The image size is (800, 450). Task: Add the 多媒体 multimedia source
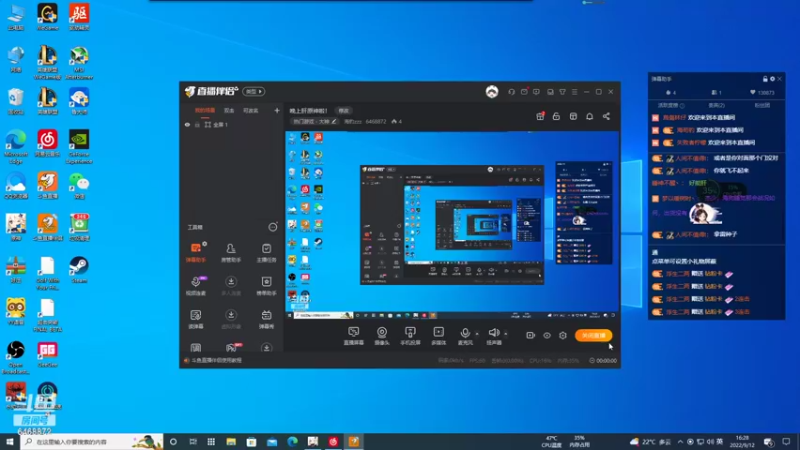point(438,336)
